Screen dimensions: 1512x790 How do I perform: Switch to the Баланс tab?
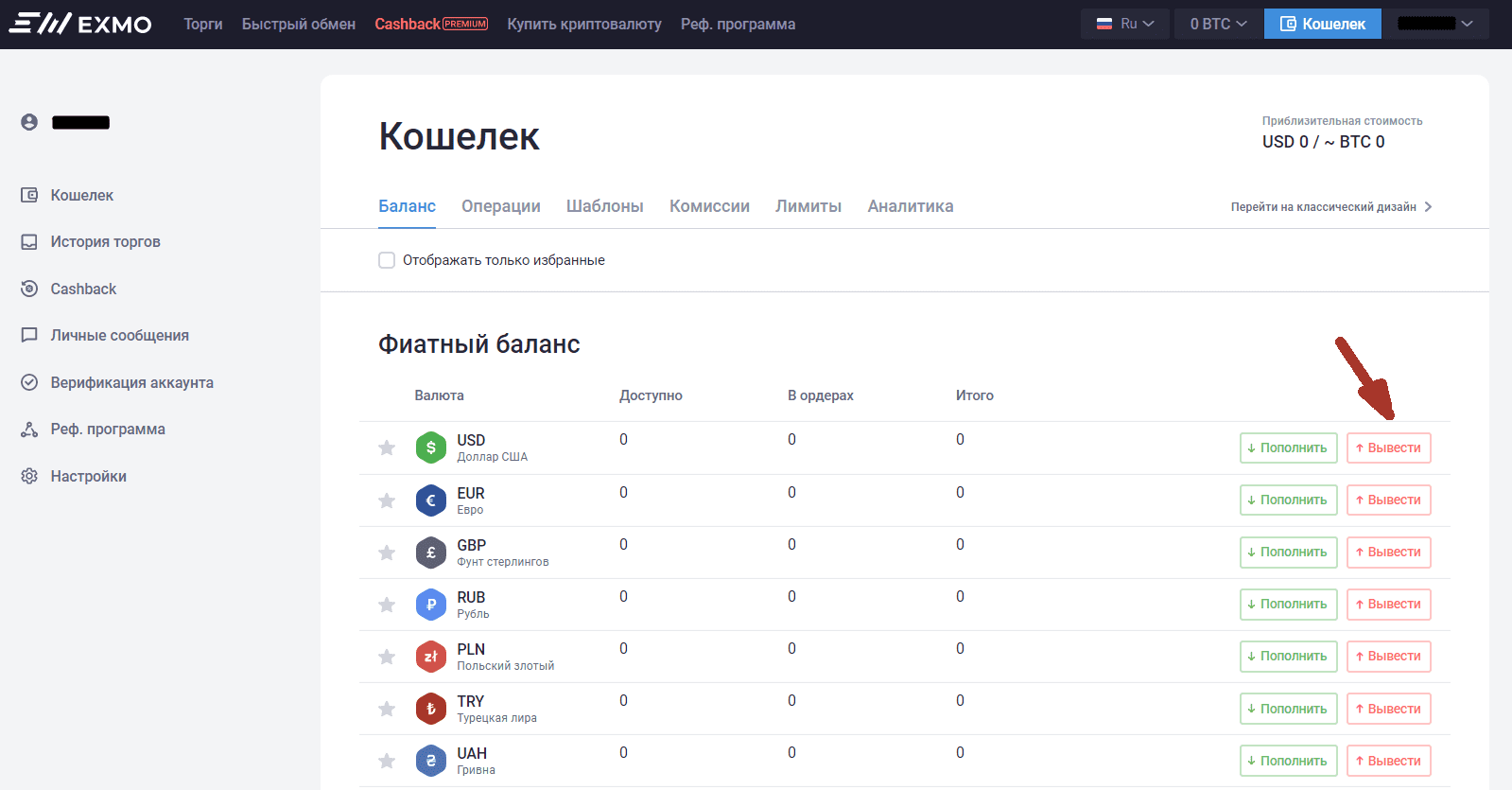(408, 206)
